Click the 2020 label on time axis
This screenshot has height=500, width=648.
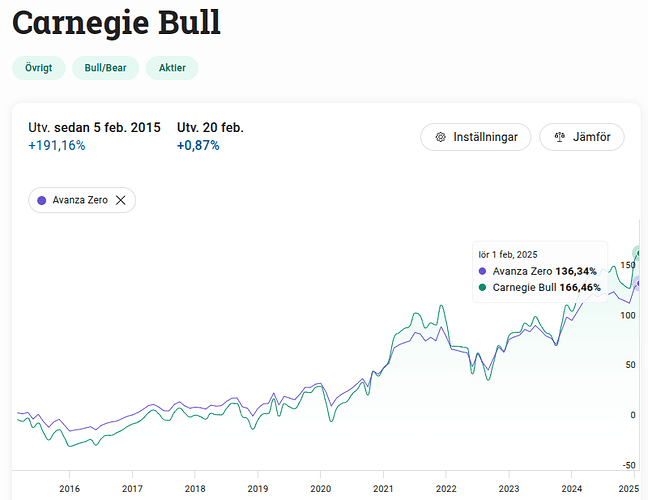tap(321, 489)
